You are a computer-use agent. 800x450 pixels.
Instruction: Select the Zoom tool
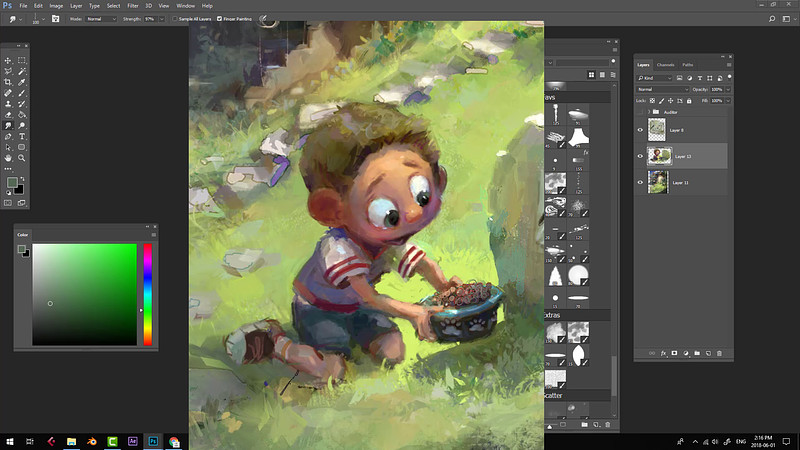[x=21, y=158]
